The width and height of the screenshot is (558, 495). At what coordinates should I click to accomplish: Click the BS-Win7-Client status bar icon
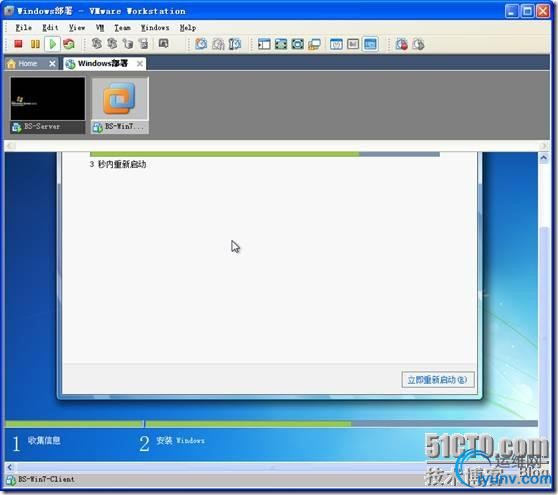click(x=11, y=480)
